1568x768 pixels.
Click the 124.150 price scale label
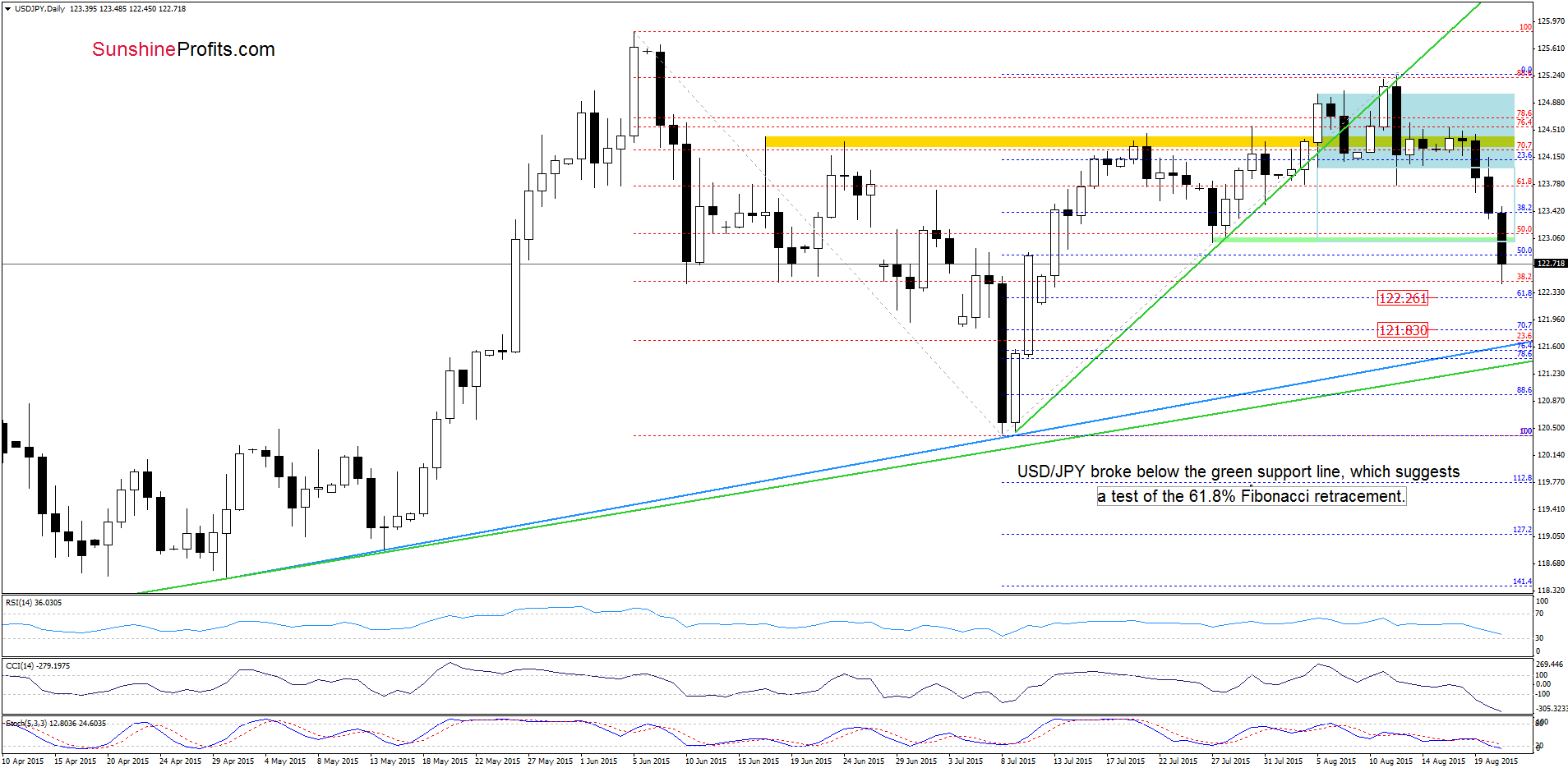click(x=1551, y=157)
